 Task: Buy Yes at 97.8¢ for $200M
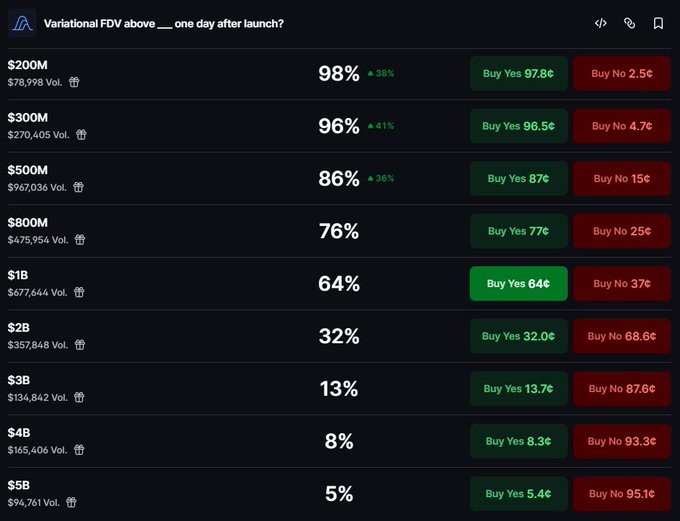[519, 73]
